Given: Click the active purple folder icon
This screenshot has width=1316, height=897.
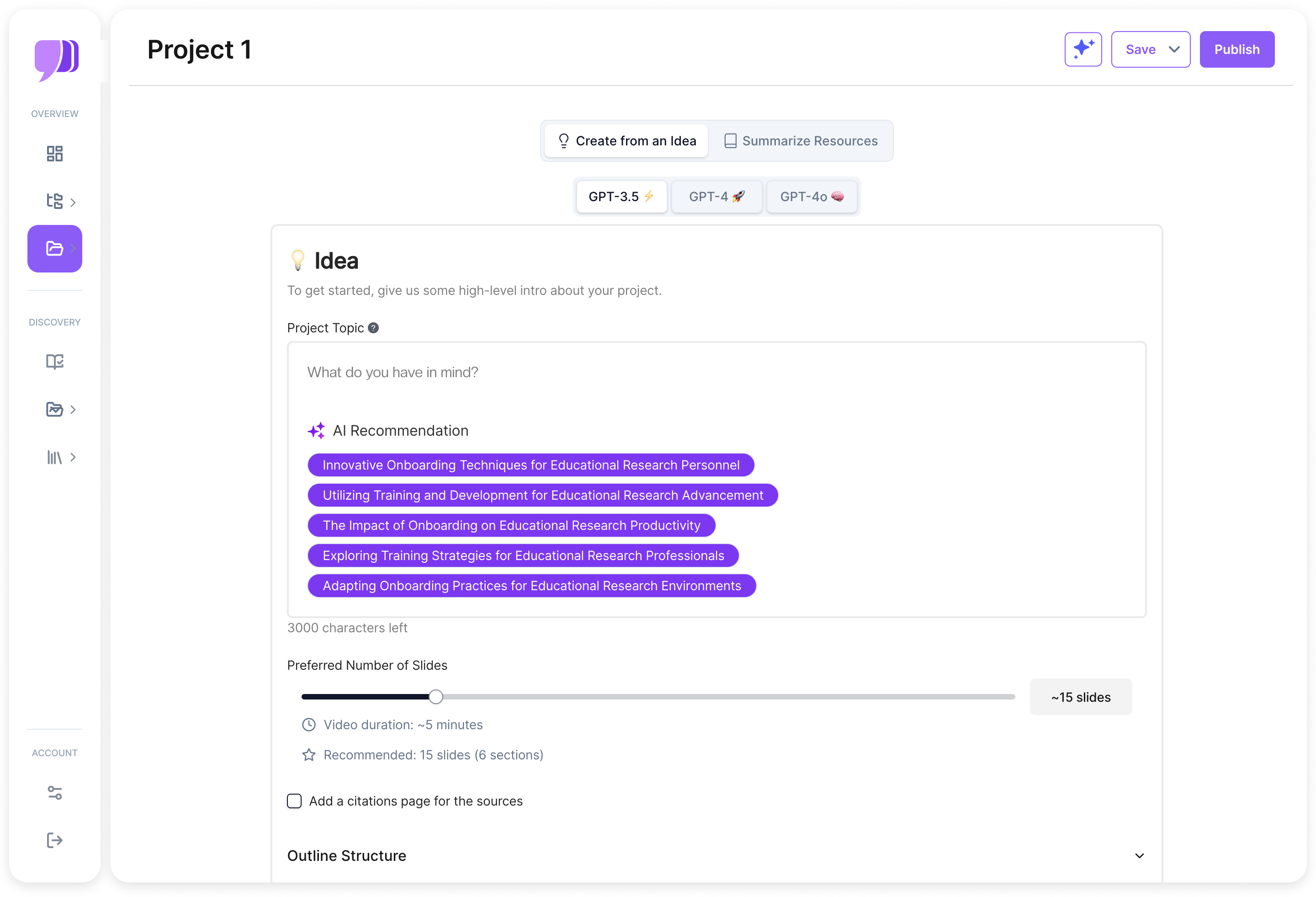Looking at the screenshot, I should pyautogui.click(x=54, y=248).
